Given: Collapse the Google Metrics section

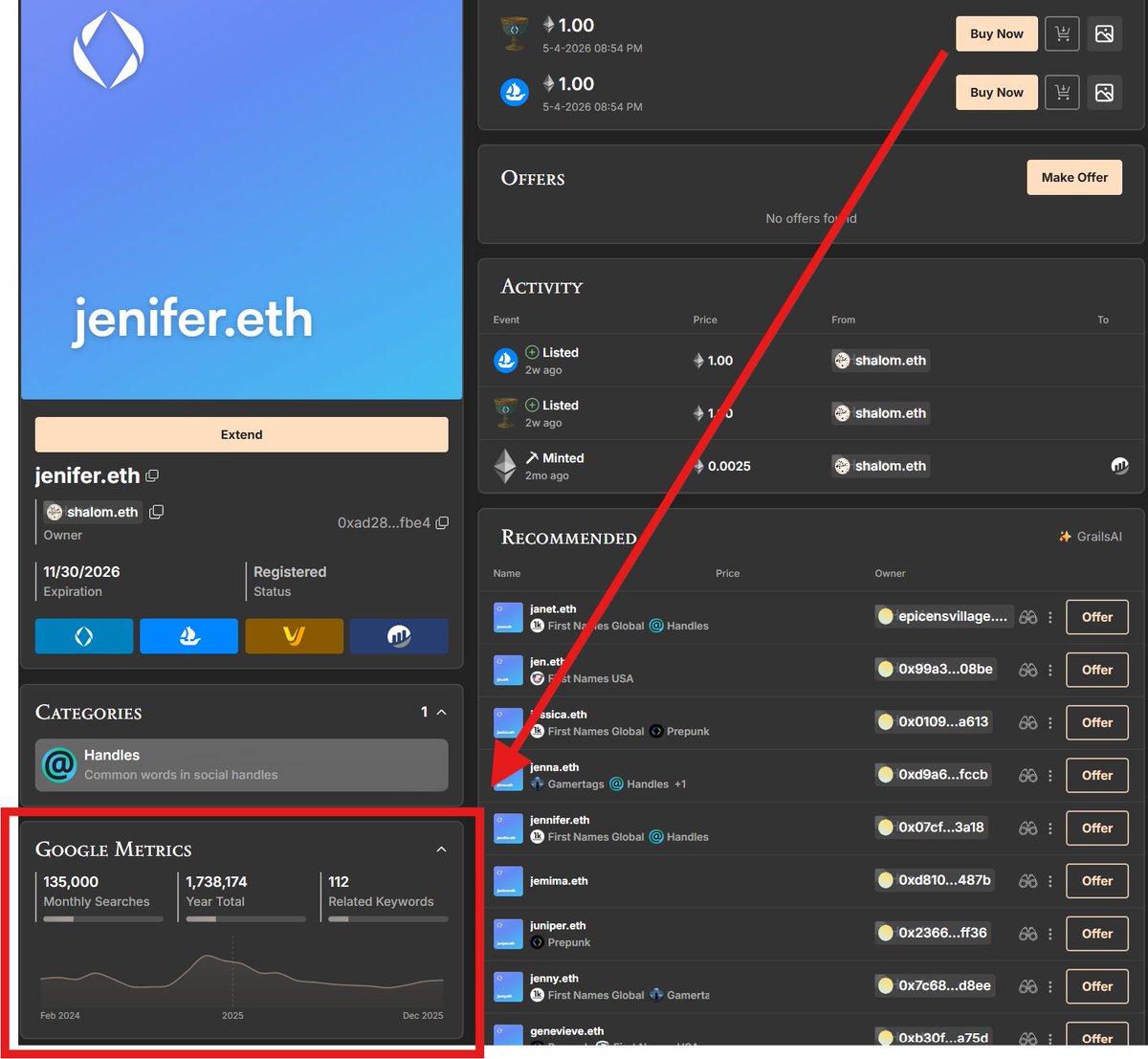Looking at the screenshot, I should point(441,849).
